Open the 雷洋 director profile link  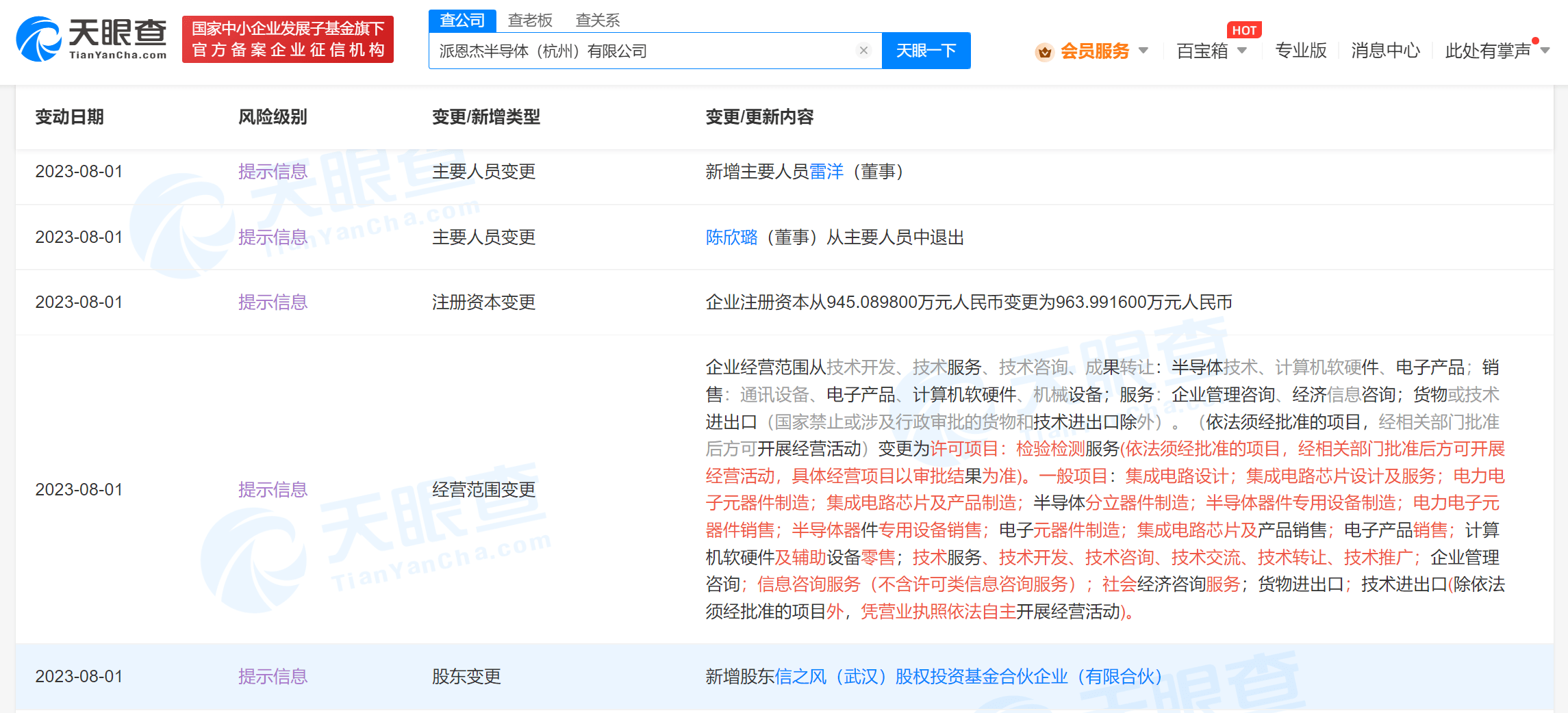click(826, 172)
